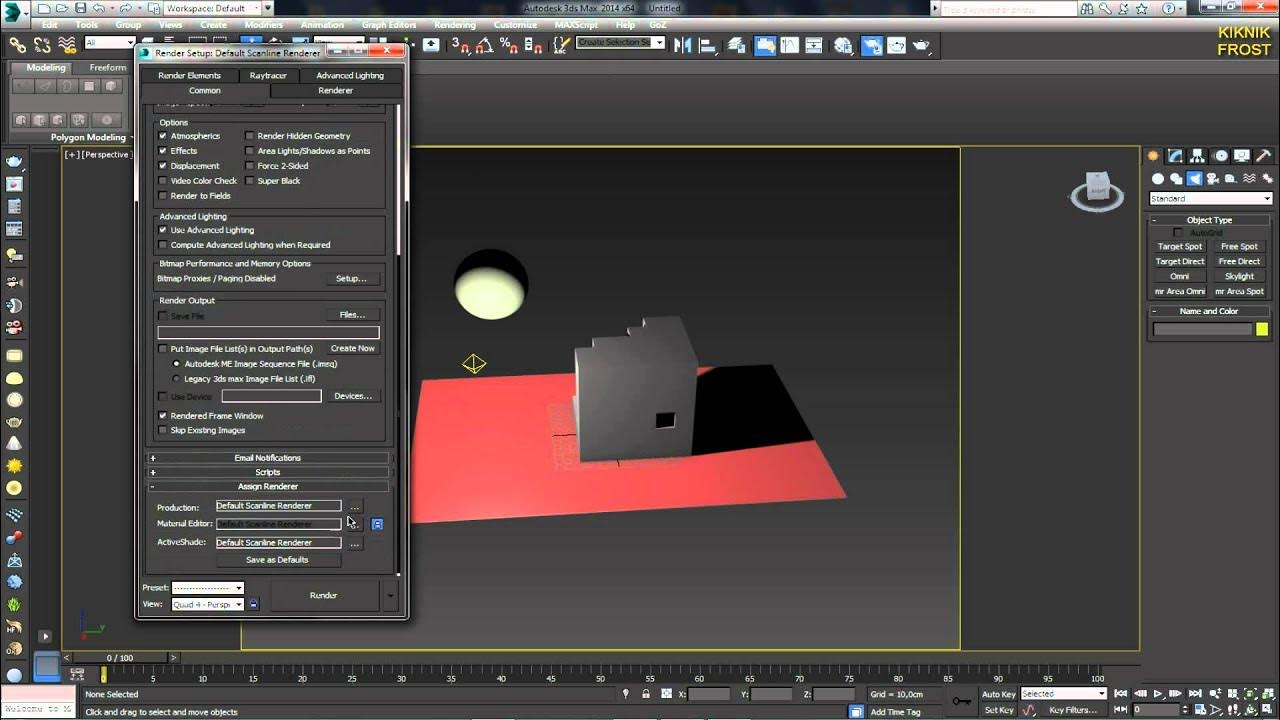The width and height of the screenshot is (1280, 720).
Task: Open the View dropdown in Render Setup
Action: (208, 604)
